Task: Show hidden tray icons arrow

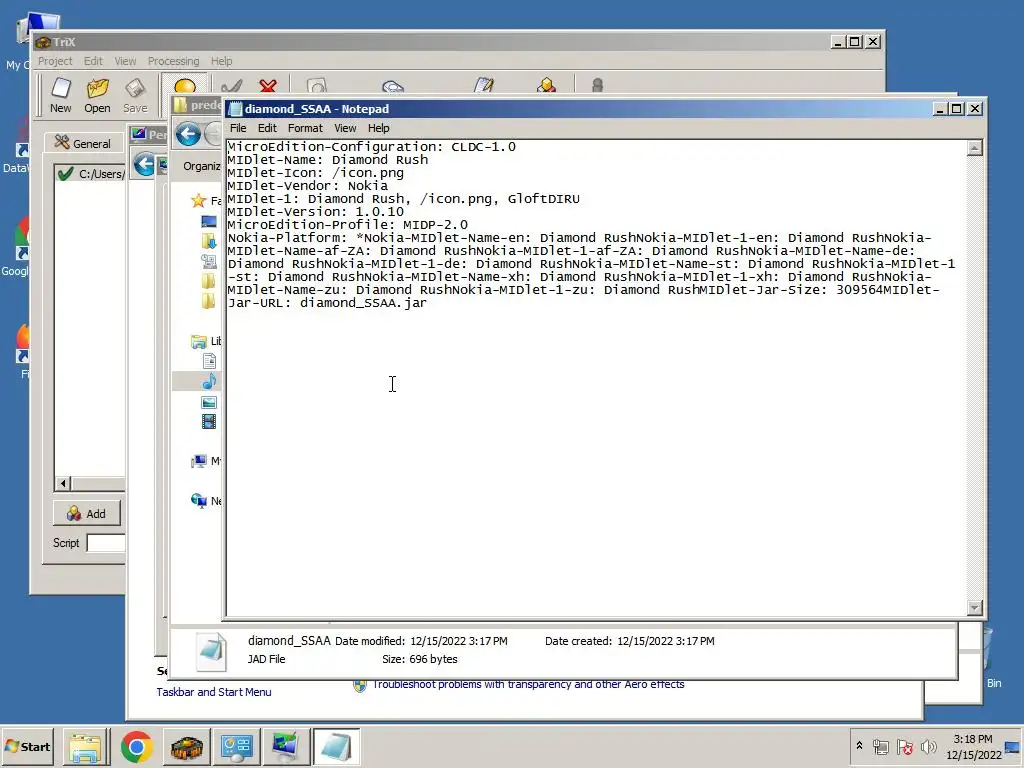Action: [x=859, y=746]
